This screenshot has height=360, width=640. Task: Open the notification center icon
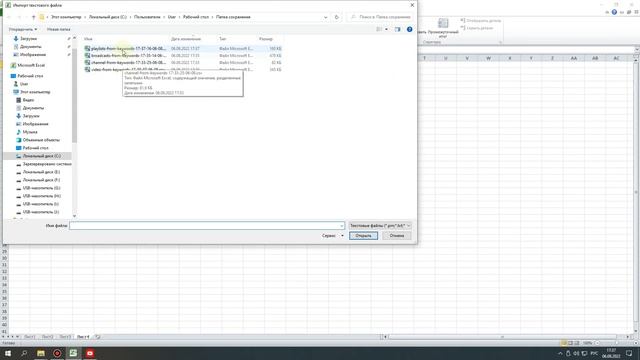click(629, 353)
